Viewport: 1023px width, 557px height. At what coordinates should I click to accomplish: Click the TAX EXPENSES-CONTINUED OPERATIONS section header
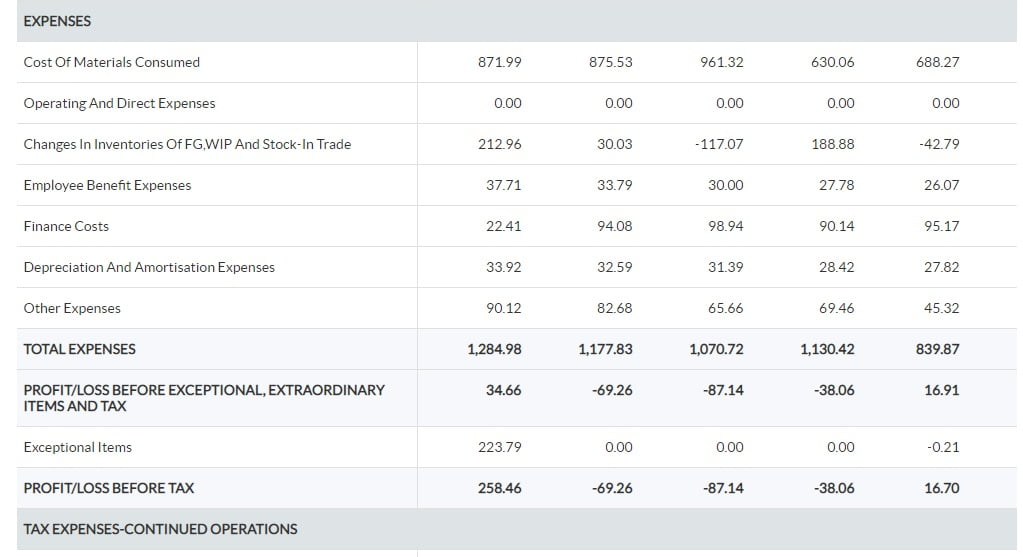[160, 529]
